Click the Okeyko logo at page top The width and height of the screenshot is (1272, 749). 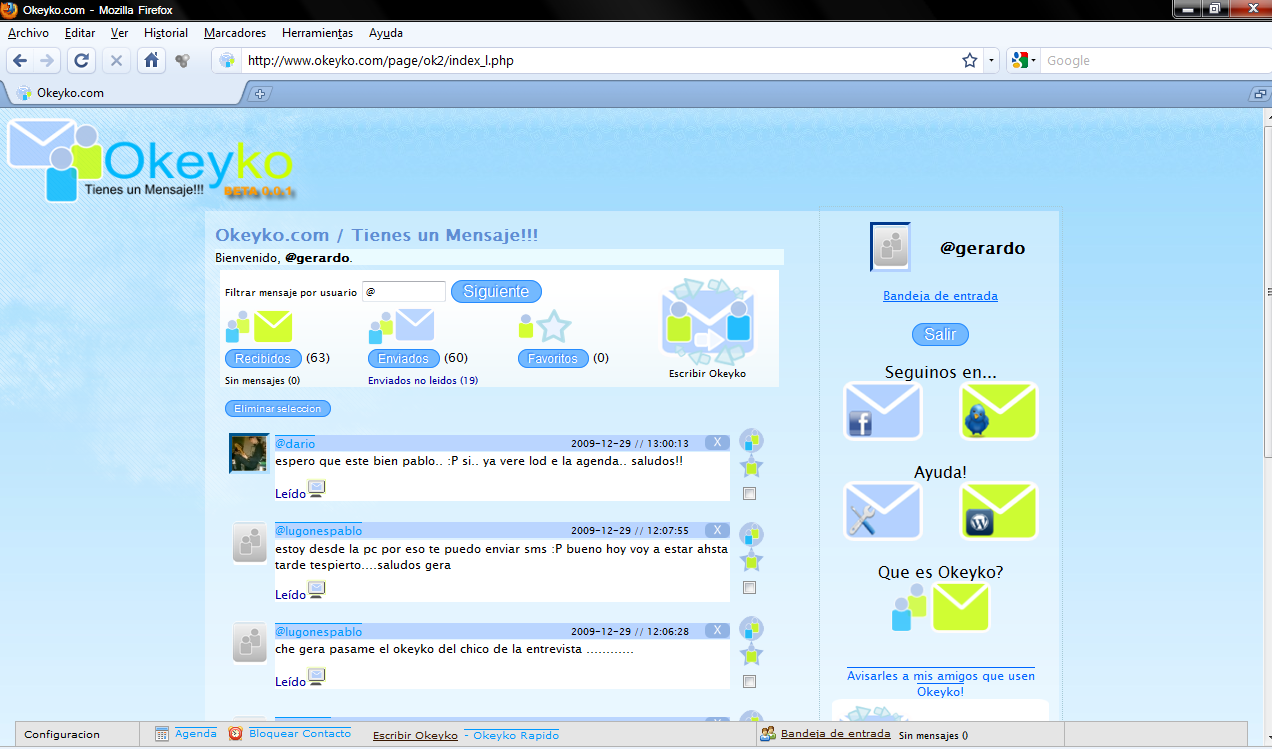(150, 160)
